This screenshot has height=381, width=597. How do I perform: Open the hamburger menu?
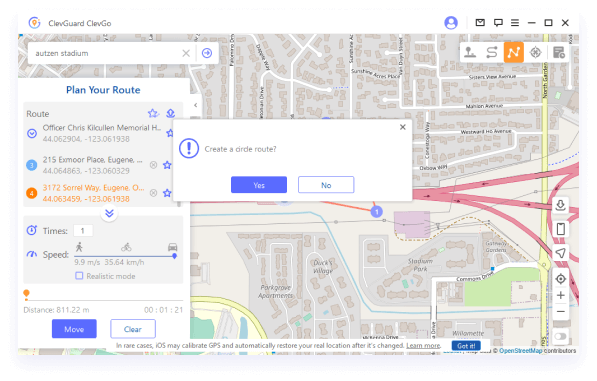[x=515, y=23]
